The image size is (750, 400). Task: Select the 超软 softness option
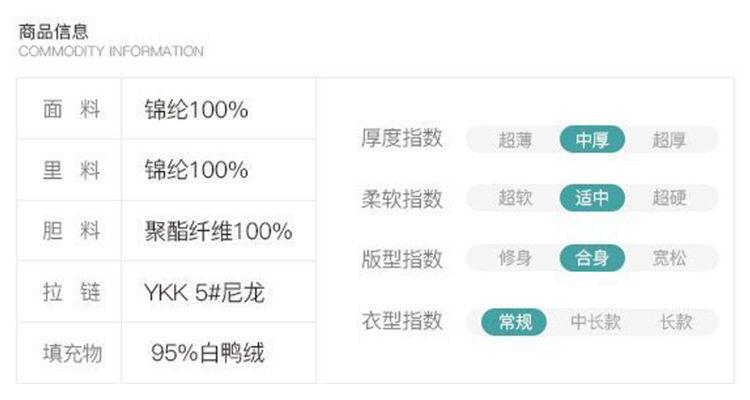[x=515, y=198]
